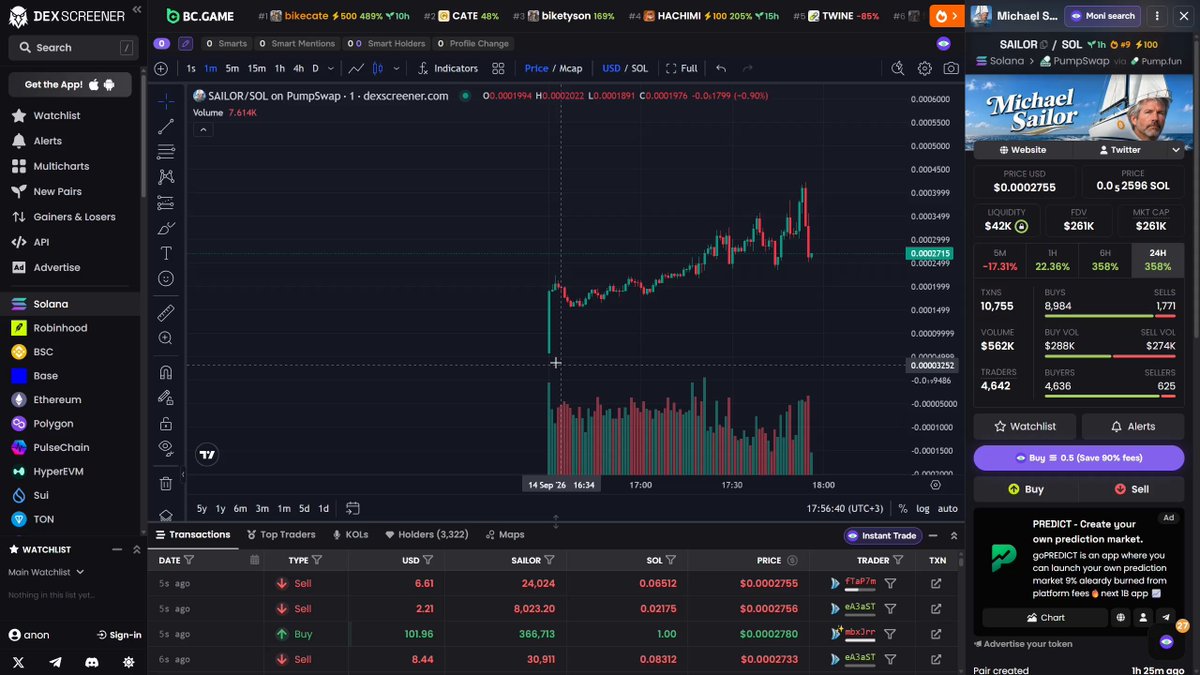Click the Search input field
The height and width of the screenshot is (675, 1200).
pos(73,47)
